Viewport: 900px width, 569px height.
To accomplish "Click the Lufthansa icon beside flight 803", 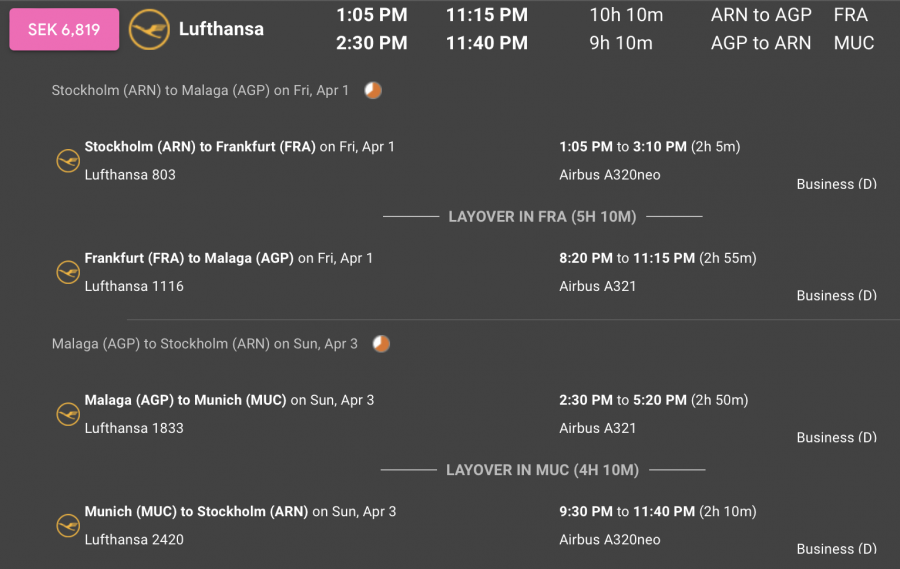I will pyautogui.click(x=68, y=161).
